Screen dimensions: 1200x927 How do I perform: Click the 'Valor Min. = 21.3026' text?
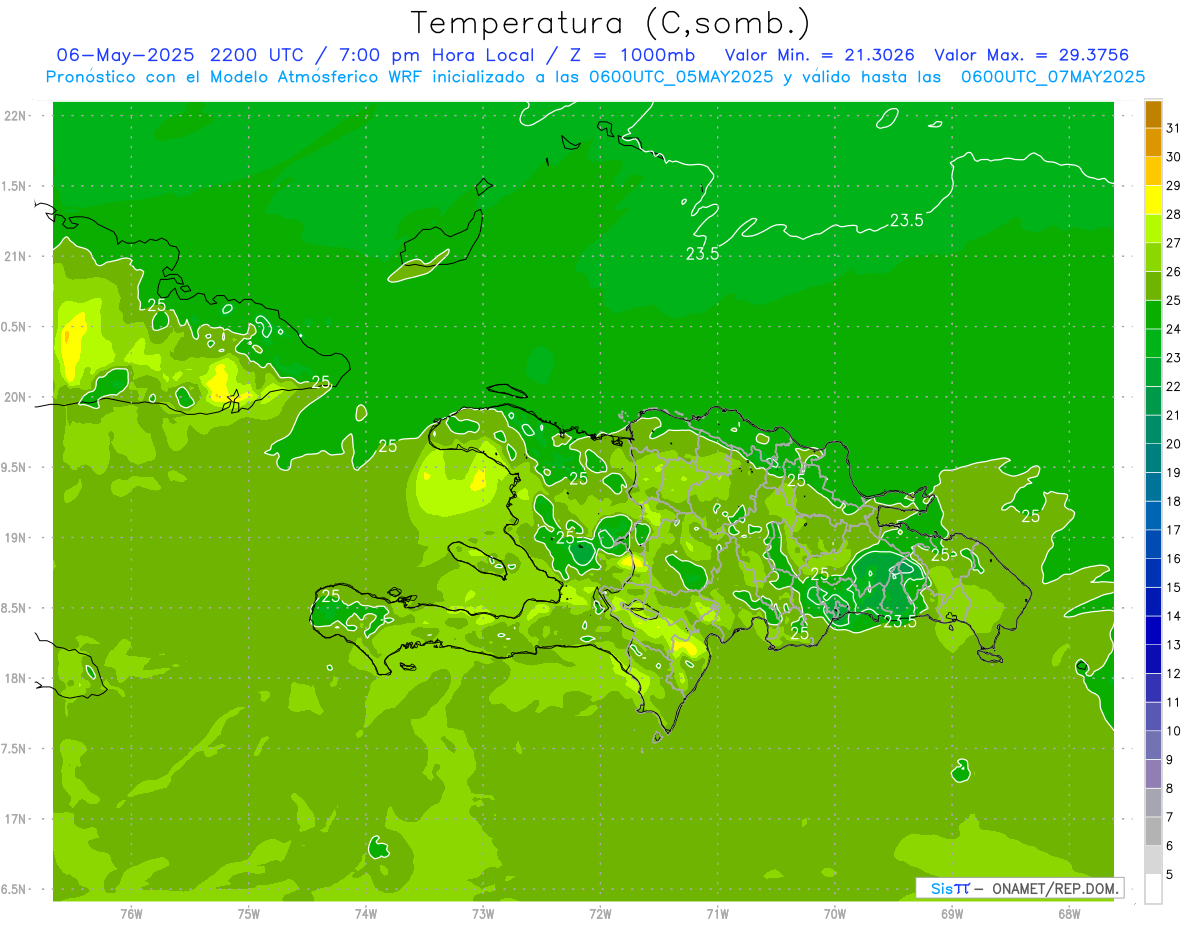tap(819, 55)
